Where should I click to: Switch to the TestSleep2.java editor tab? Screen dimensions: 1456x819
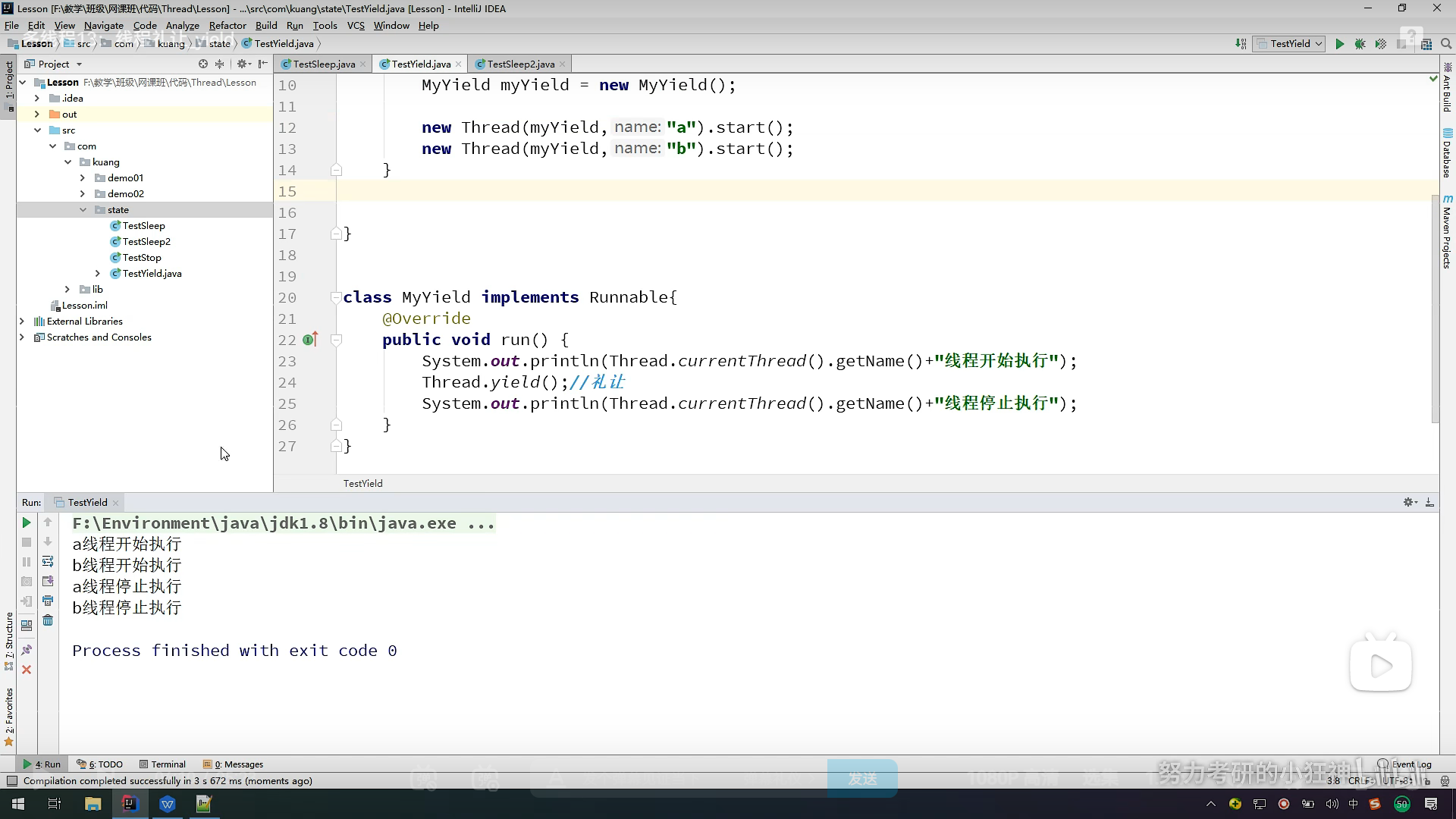(x=520, y=64)
